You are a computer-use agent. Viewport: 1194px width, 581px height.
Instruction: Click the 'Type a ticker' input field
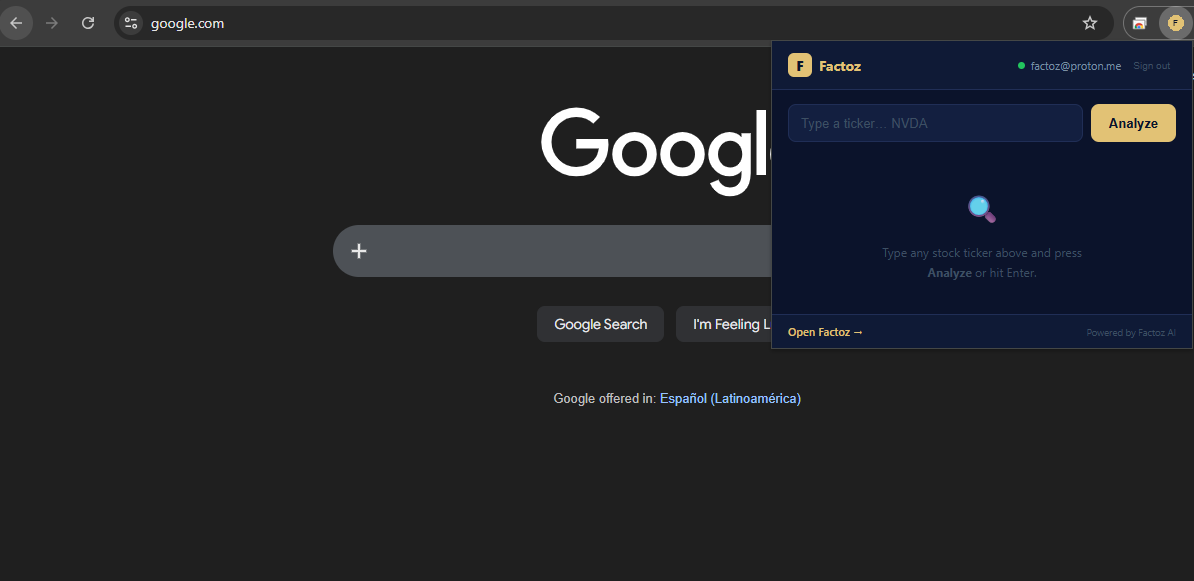[x=935, y=123]
